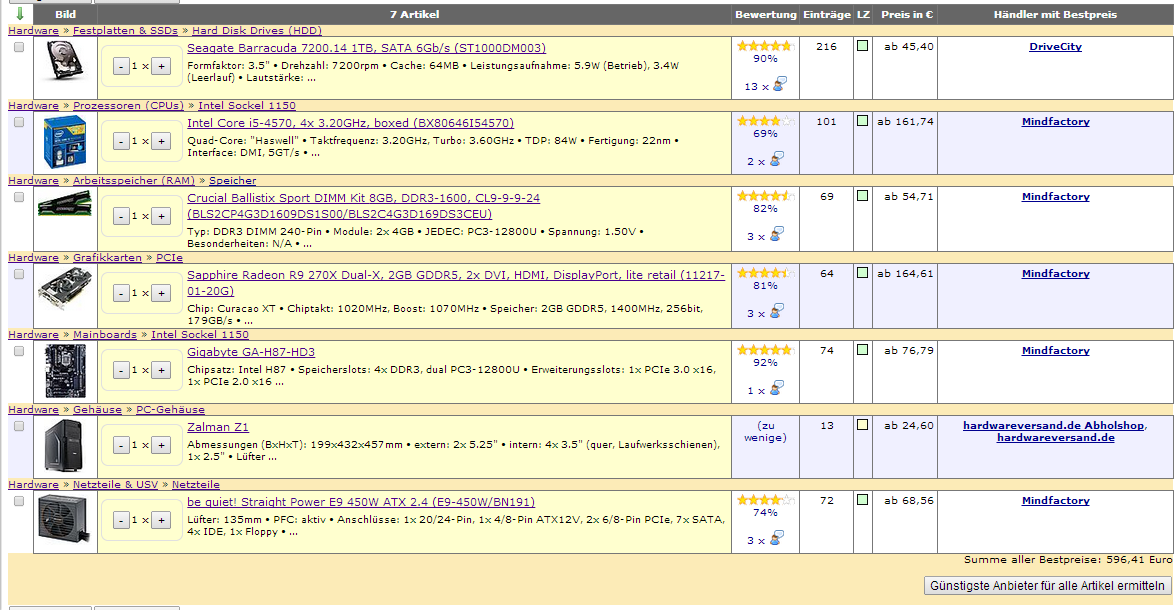
Task: Decrease quantity of Seagate Barracuda
Action: pos(121,66)
